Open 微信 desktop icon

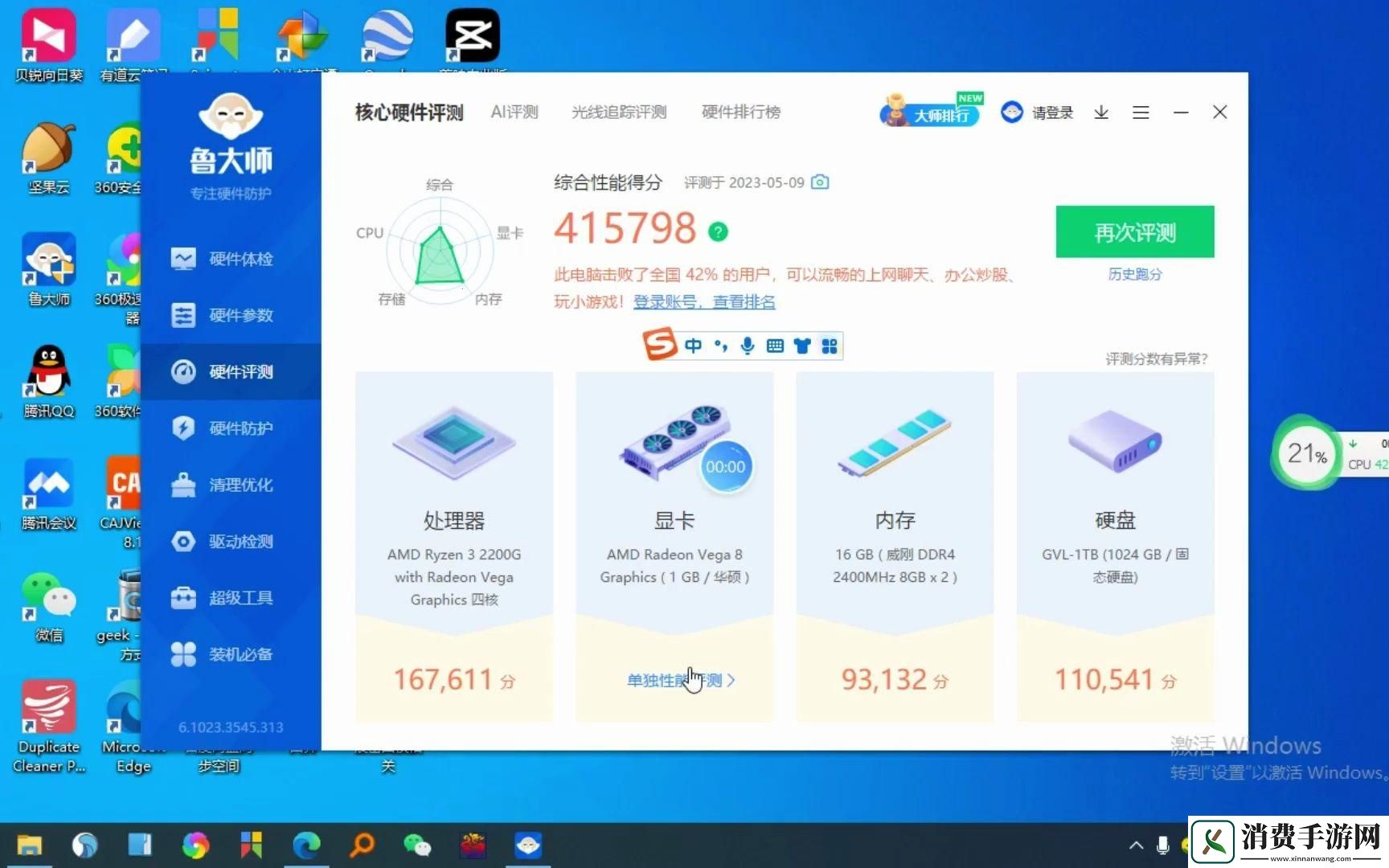48,606
